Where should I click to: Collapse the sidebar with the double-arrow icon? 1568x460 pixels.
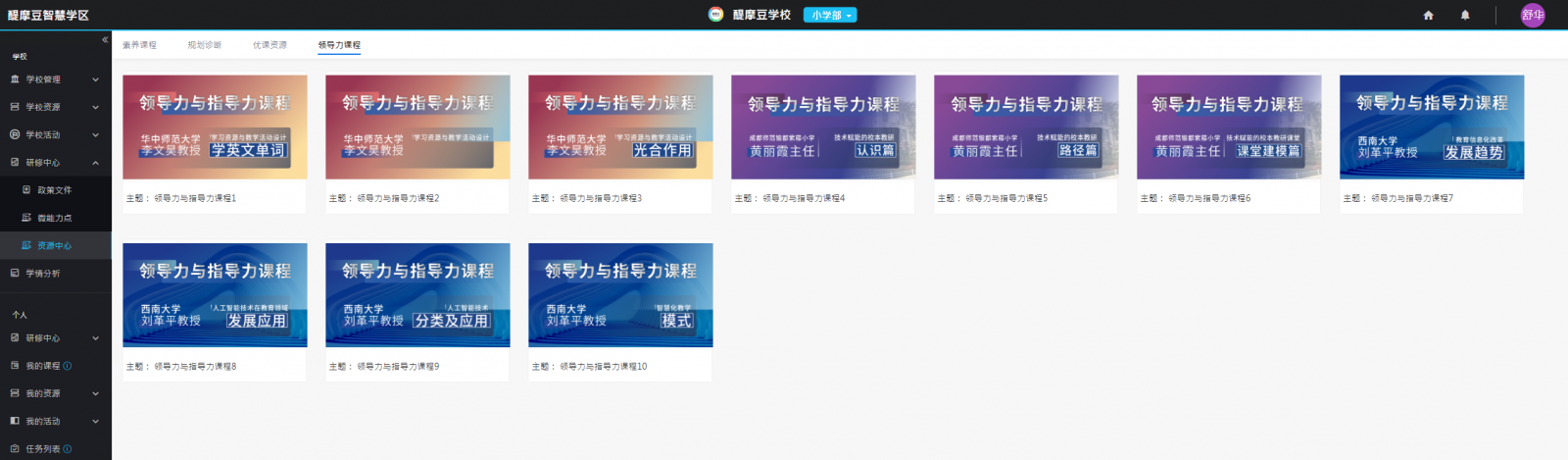105,40
